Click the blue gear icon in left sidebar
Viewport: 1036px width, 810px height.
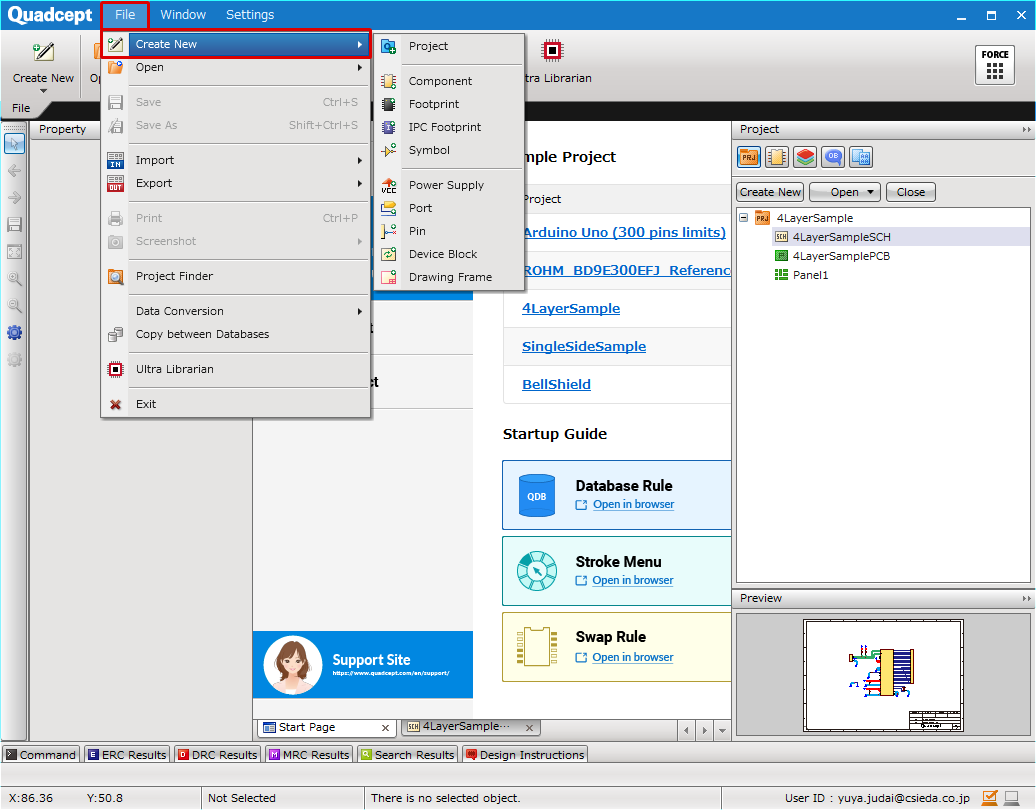(14, 333)
